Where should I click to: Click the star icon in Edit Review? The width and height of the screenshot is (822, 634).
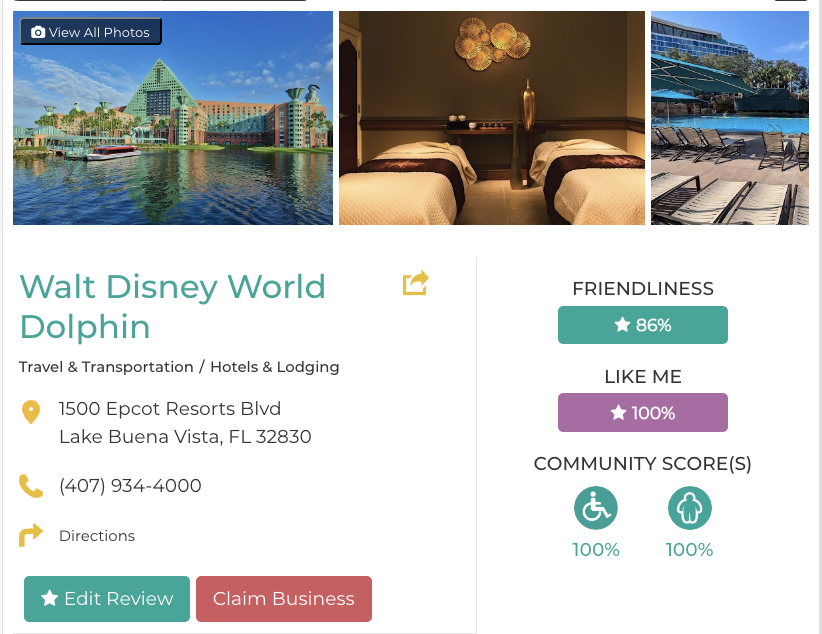49,598
